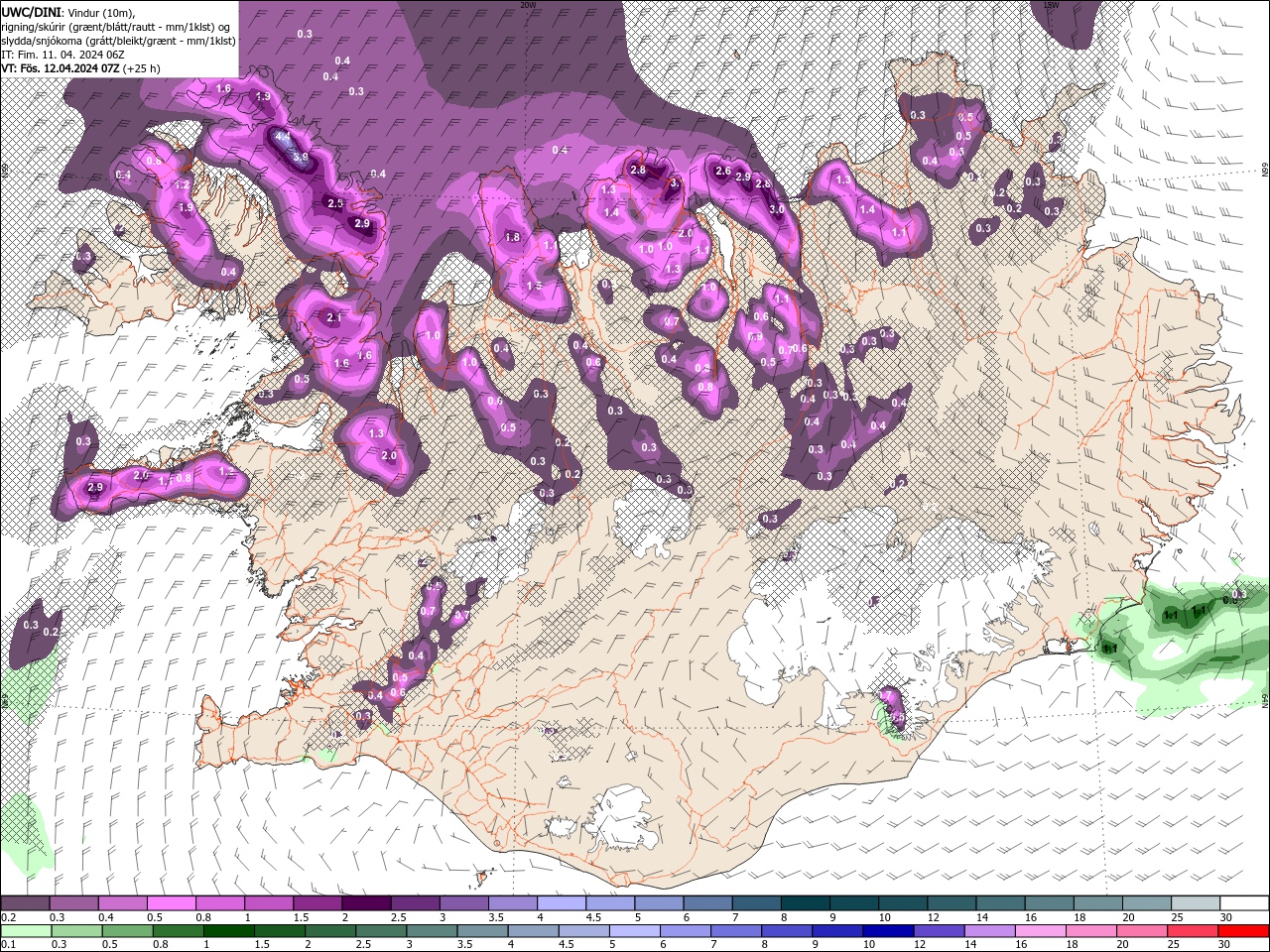Click the bottom-scale hot pink swatch at 20
Image resolution: width=1270 pixels, height=952 pixels.
coord(1143,930)
